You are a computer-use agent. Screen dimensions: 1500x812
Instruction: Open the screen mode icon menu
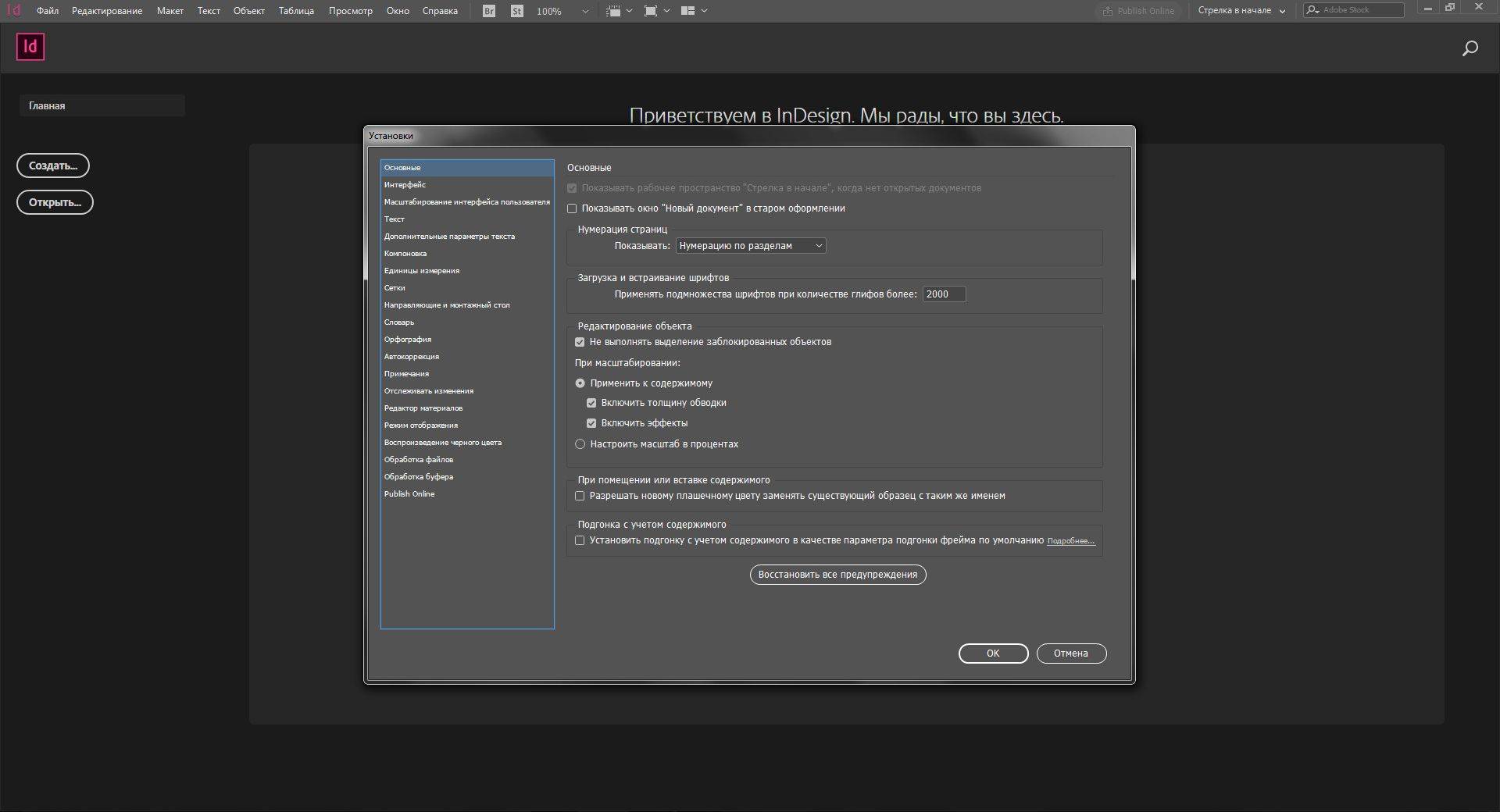coord(655,11)
